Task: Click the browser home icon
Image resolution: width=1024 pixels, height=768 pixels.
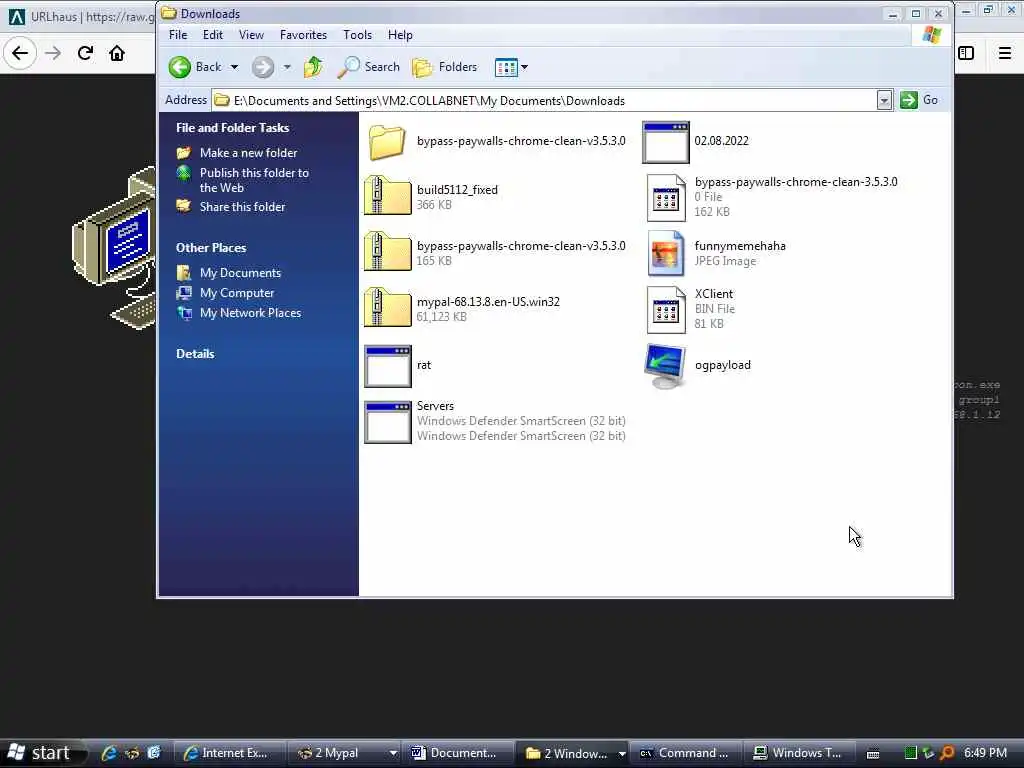Action: (117, 53)
